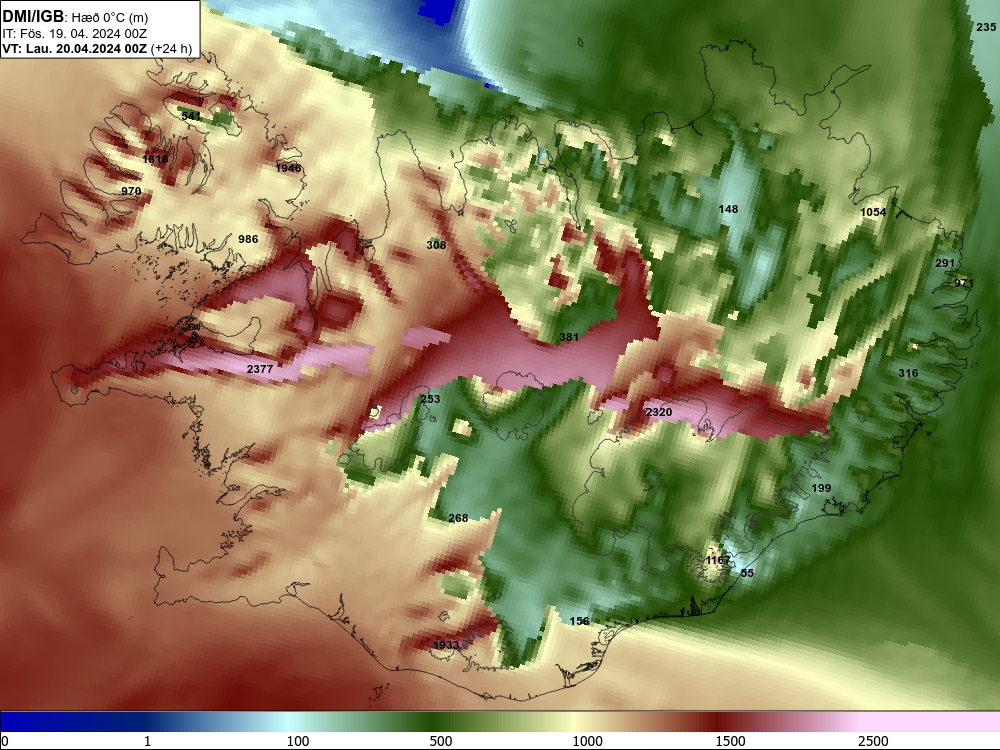The image size is (1000, 750).
Task: Click the 970 value on the map
Action: coord(131,191)
